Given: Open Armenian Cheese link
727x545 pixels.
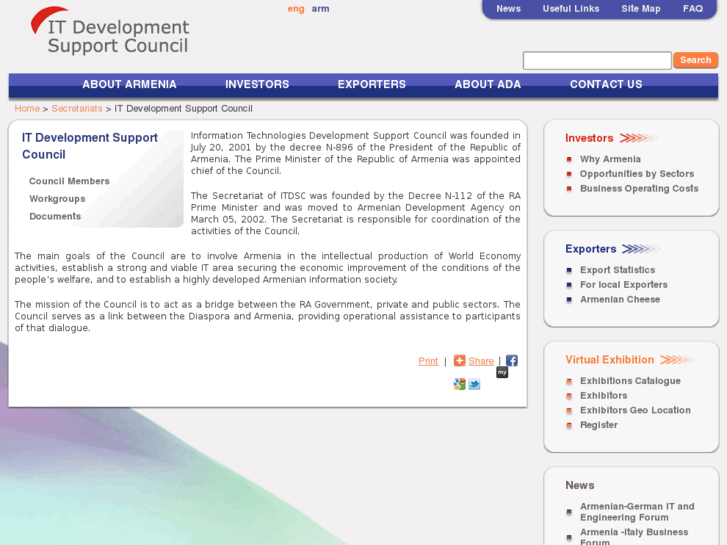Looking at the screenshot, I should [620, 299].
